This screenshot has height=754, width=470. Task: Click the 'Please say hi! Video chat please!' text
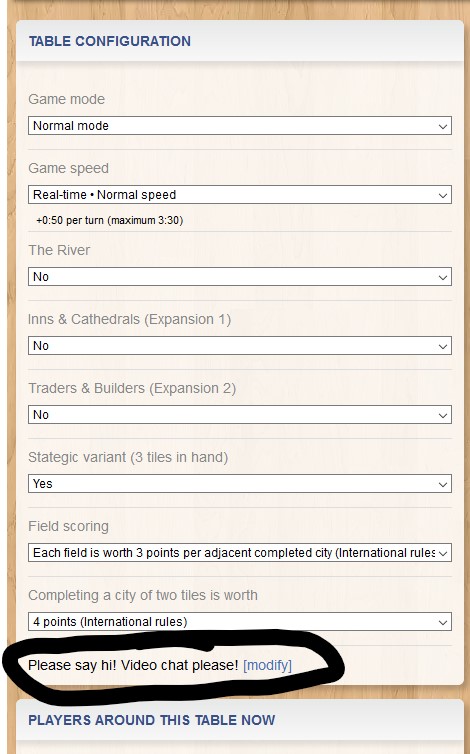[133, 666]
